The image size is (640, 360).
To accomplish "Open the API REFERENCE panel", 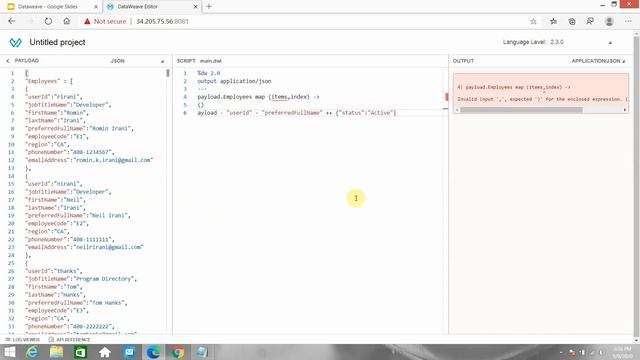I will pos(69,340).
